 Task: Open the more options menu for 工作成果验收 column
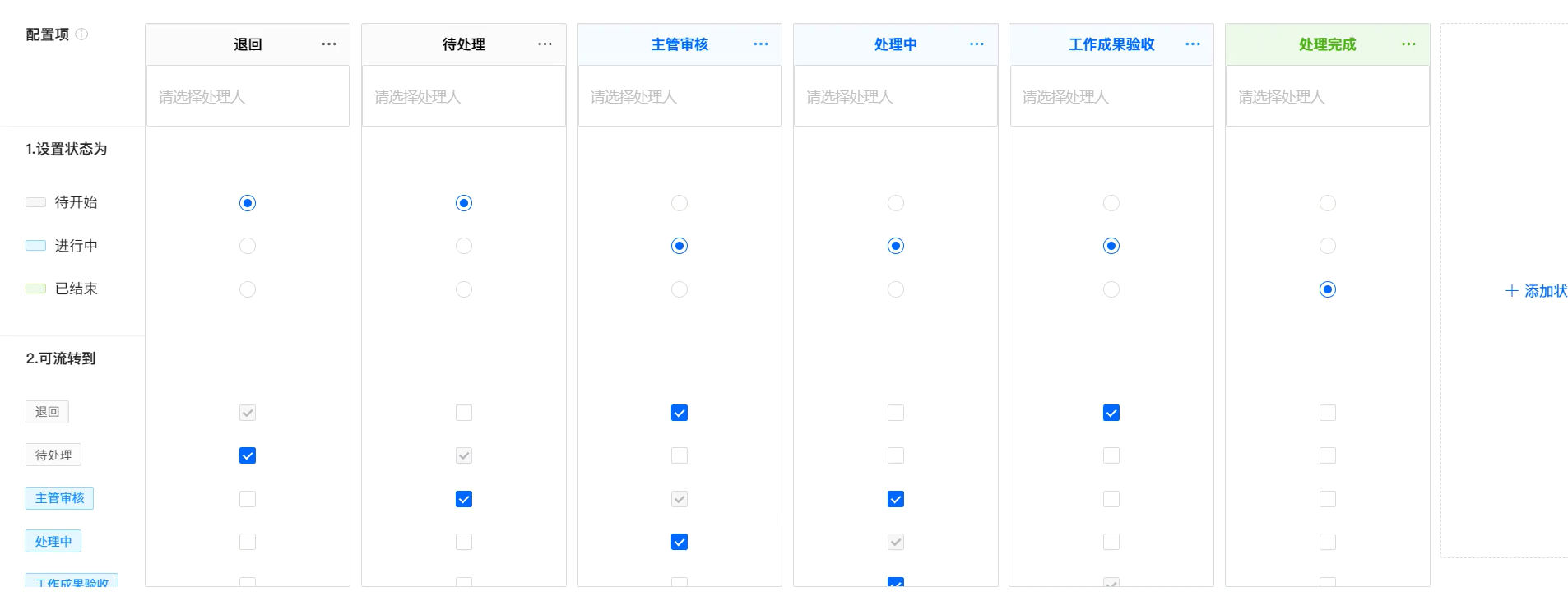(1193, 44)
